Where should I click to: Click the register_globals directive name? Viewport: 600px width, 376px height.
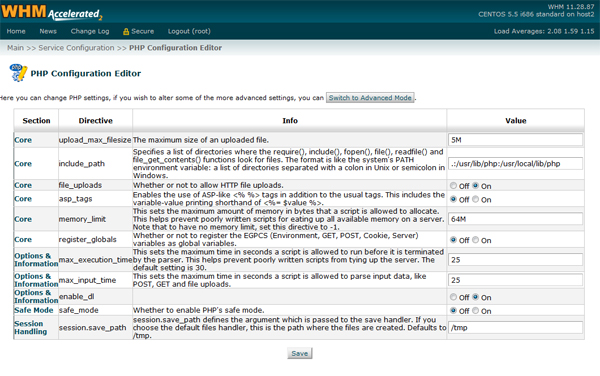tap(88, 239)
